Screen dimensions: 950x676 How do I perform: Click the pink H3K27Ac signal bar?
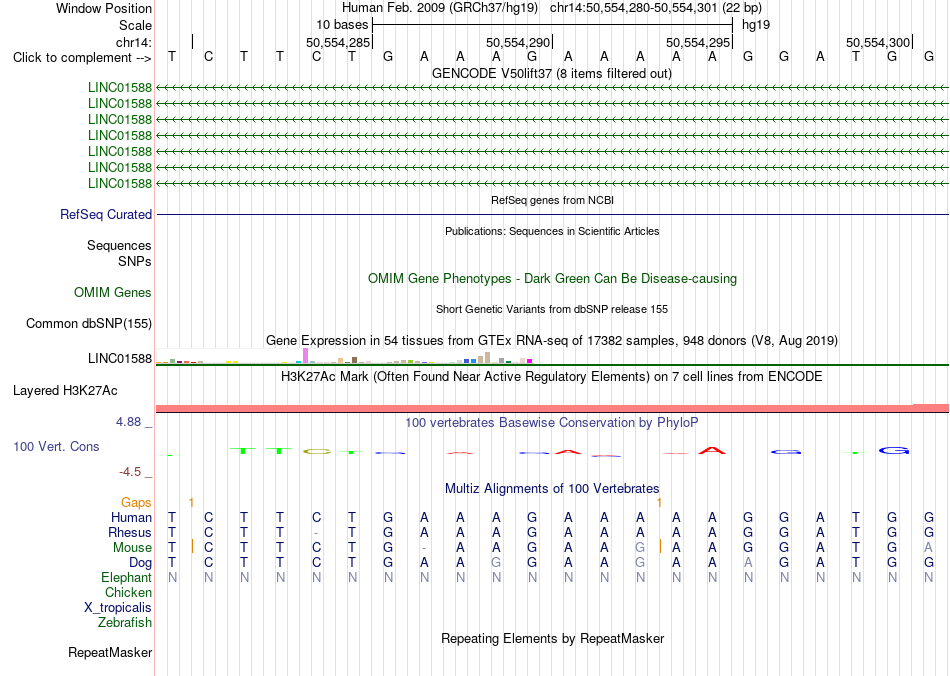pyautogui.click(x=552, y=409)
